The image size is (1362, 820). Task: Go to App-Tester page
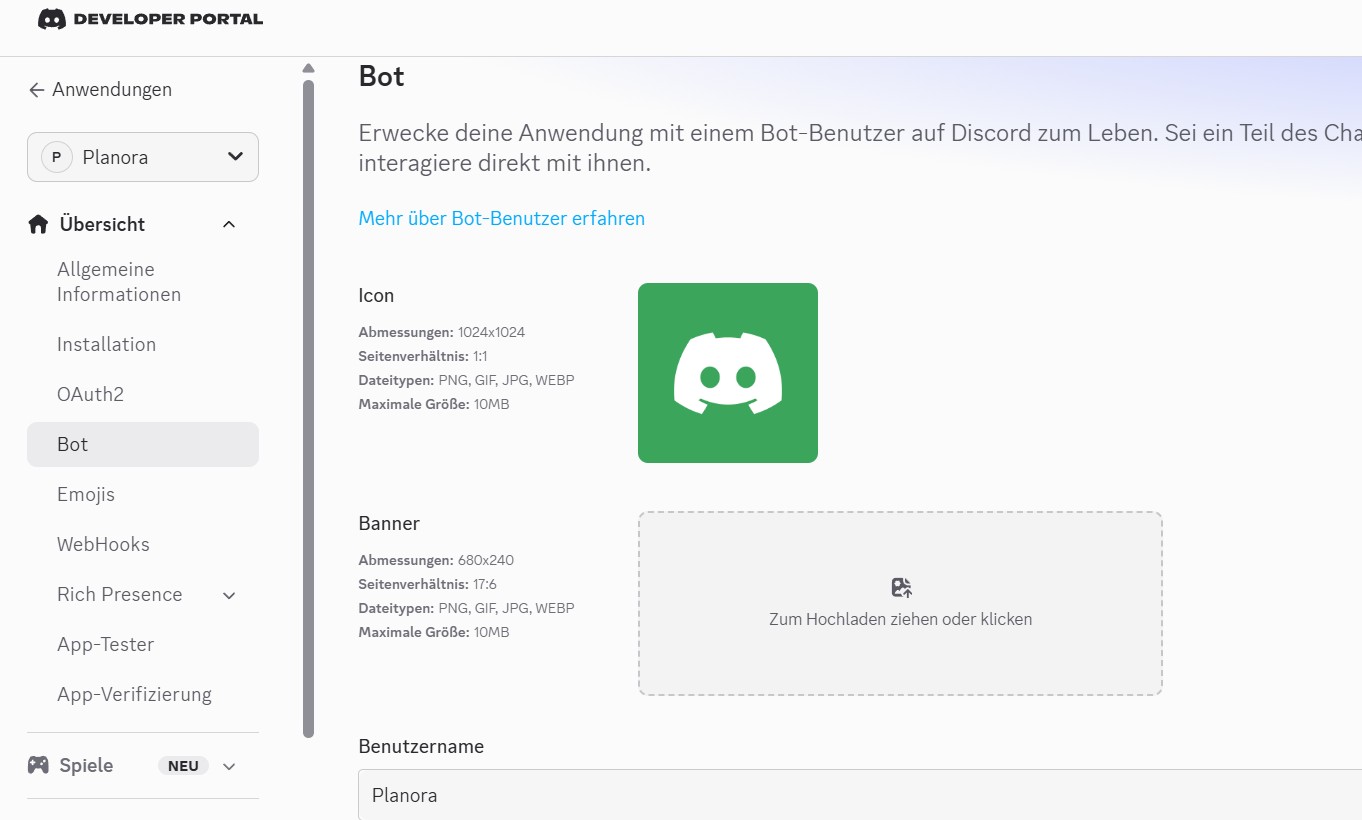(105, 644)
